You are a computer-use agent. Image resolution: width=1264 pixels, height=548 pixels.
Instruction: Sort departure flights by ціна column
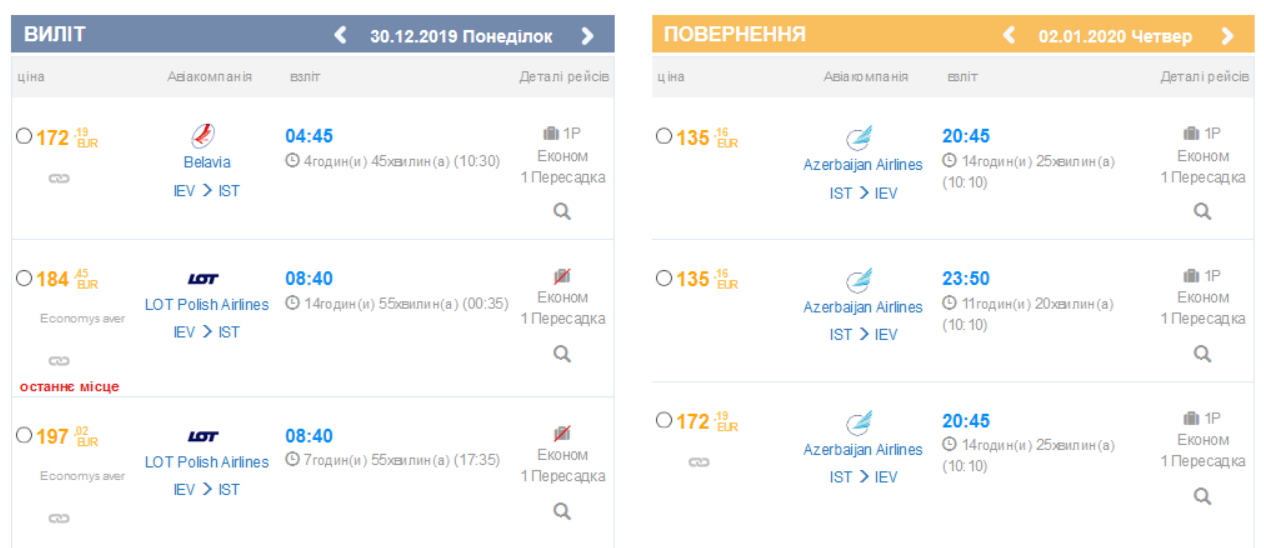coord(30,77)
